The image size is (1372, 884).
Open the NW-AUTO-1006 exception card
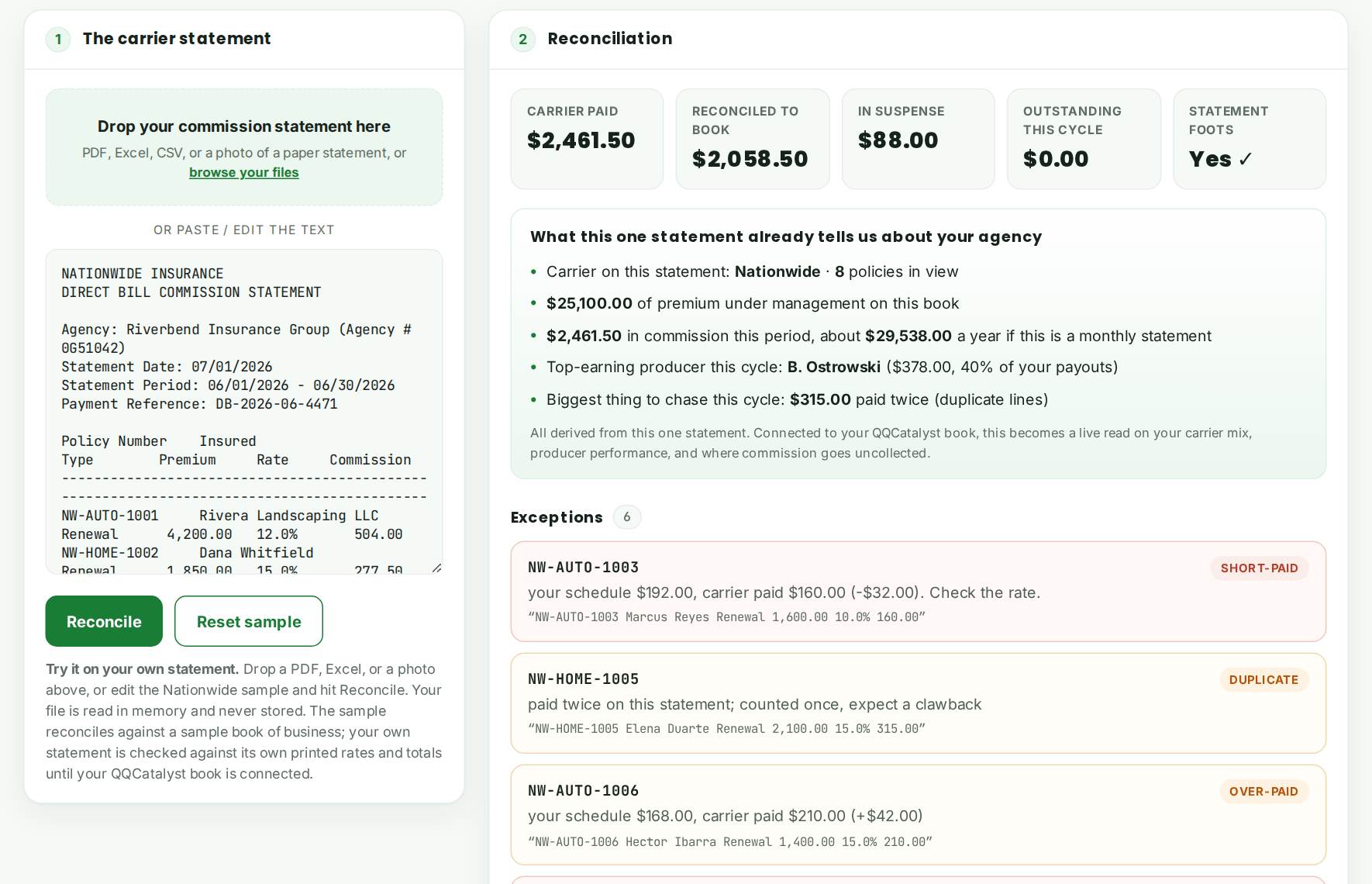point(919,815)
